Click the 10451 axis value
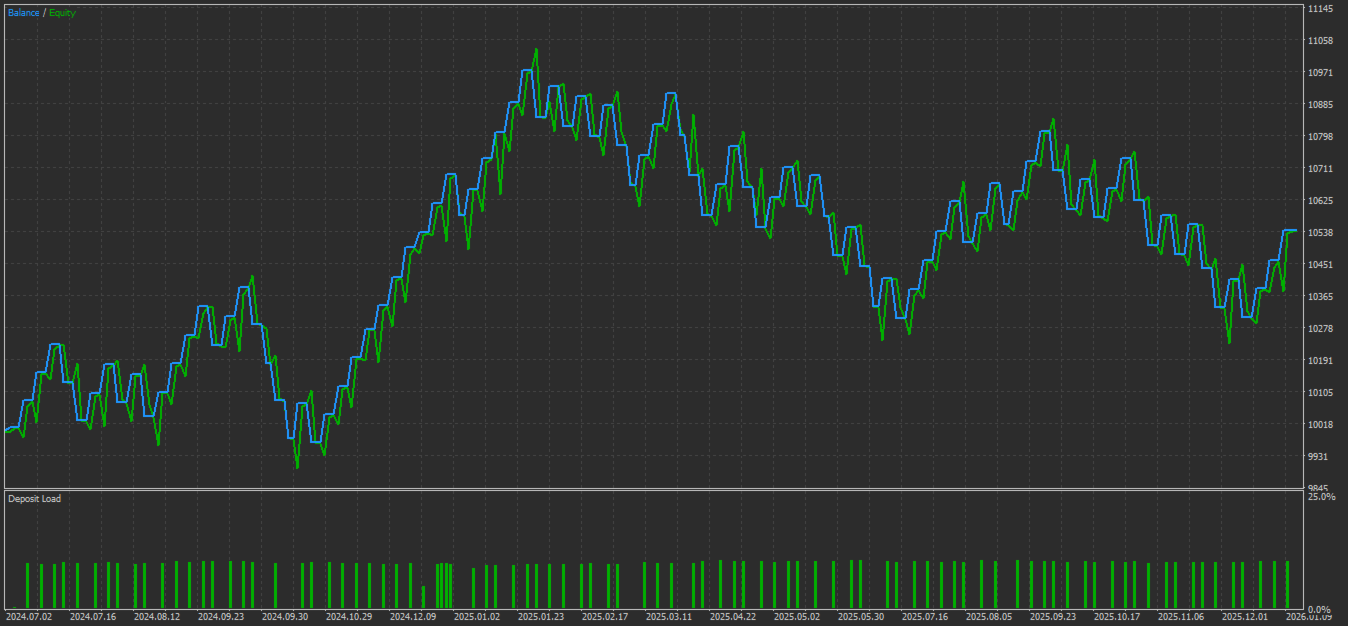Image resolution: width=1348 pixels, height=626 pixels. 1320,265
